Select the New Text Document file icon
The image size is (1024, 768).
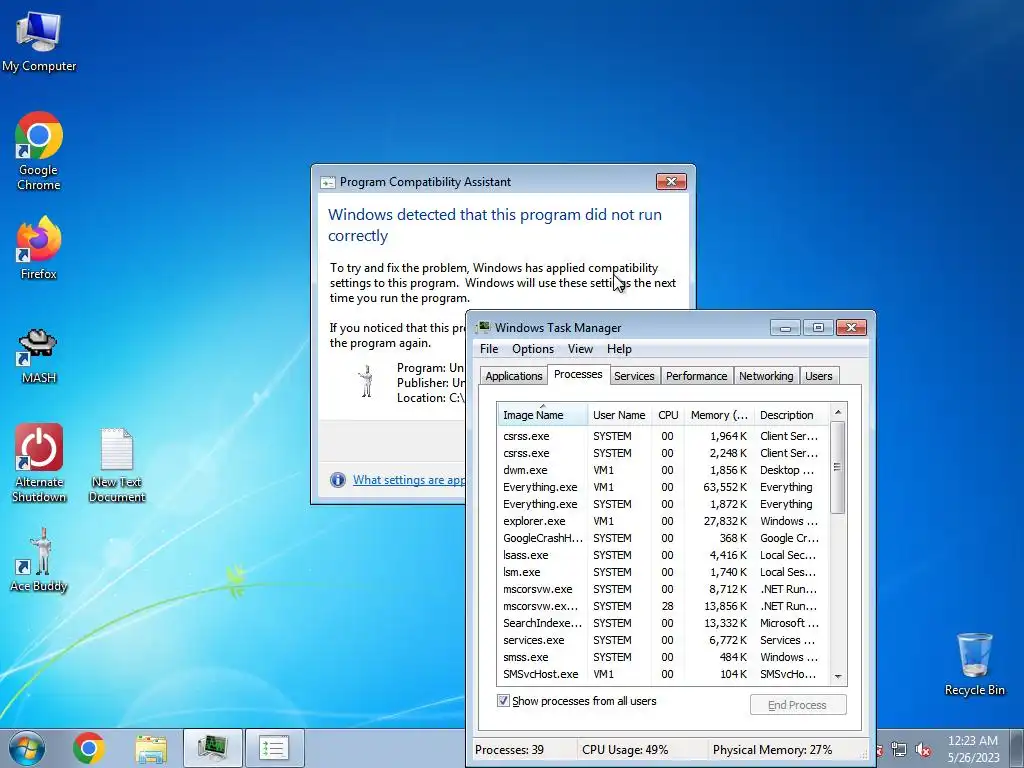[117, 465]
